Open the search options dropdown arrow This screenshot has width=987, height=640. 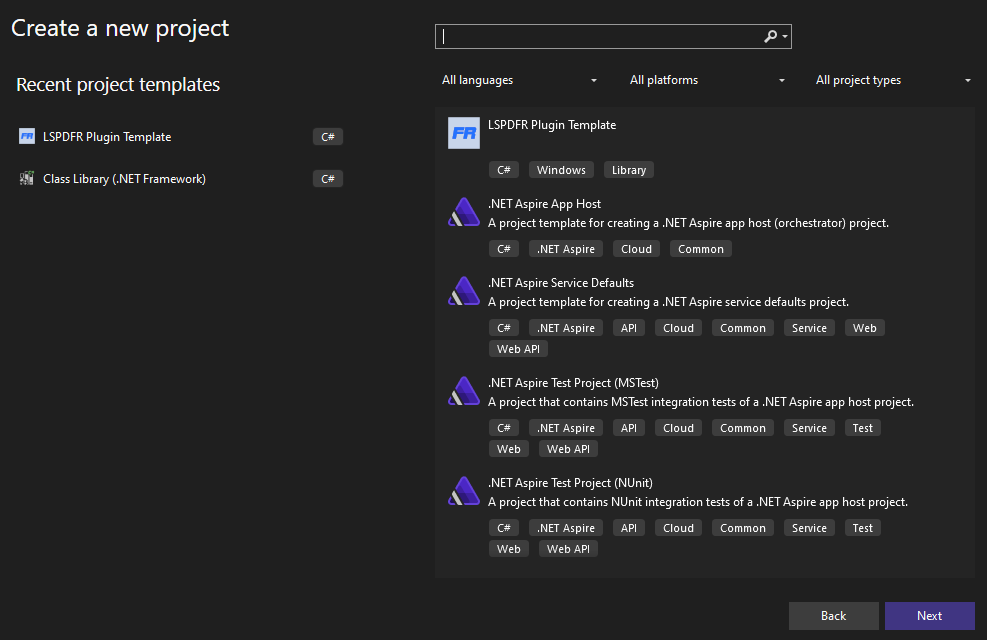point(786,37)
